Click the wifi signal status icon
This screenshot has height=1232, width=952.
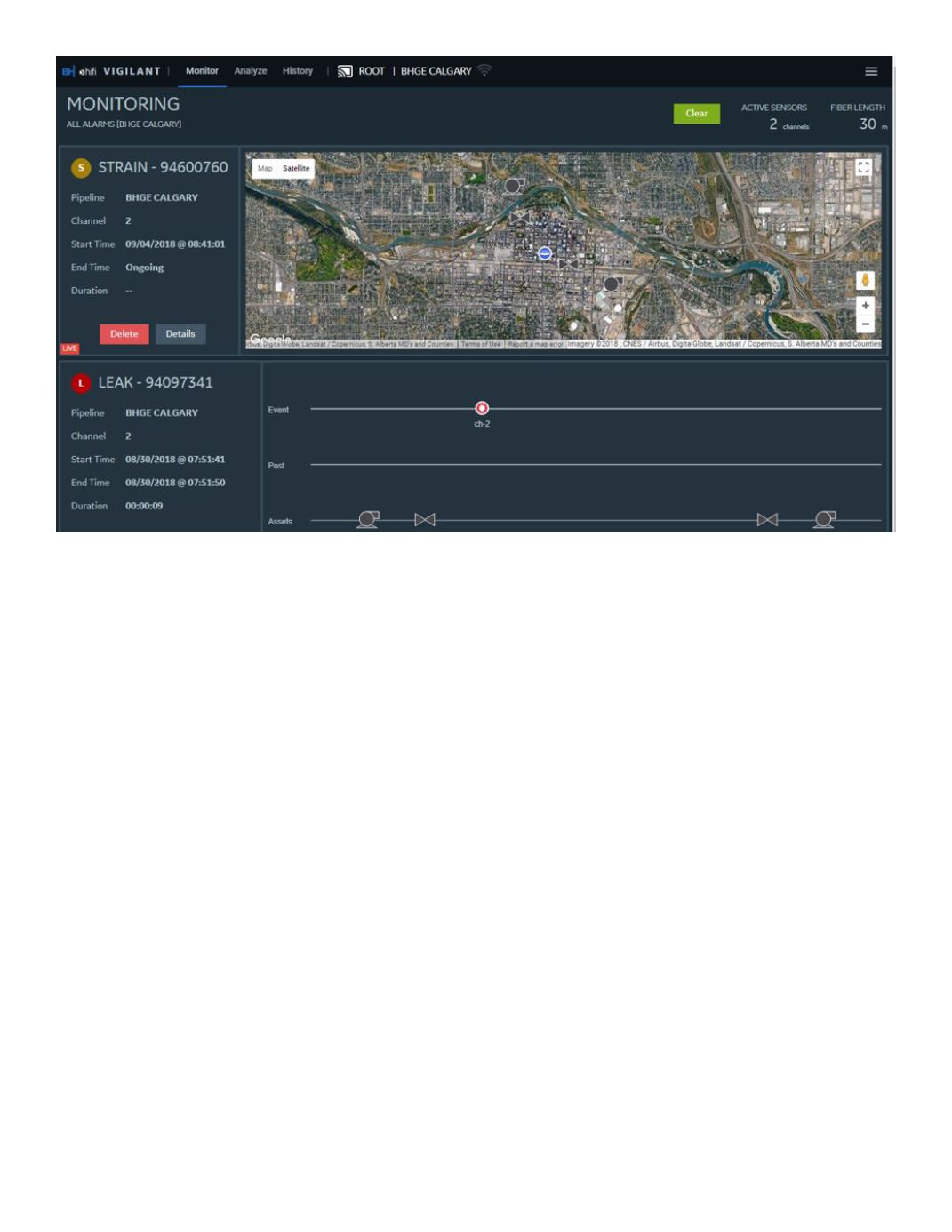pyautogui.click(x=484, y=70)
